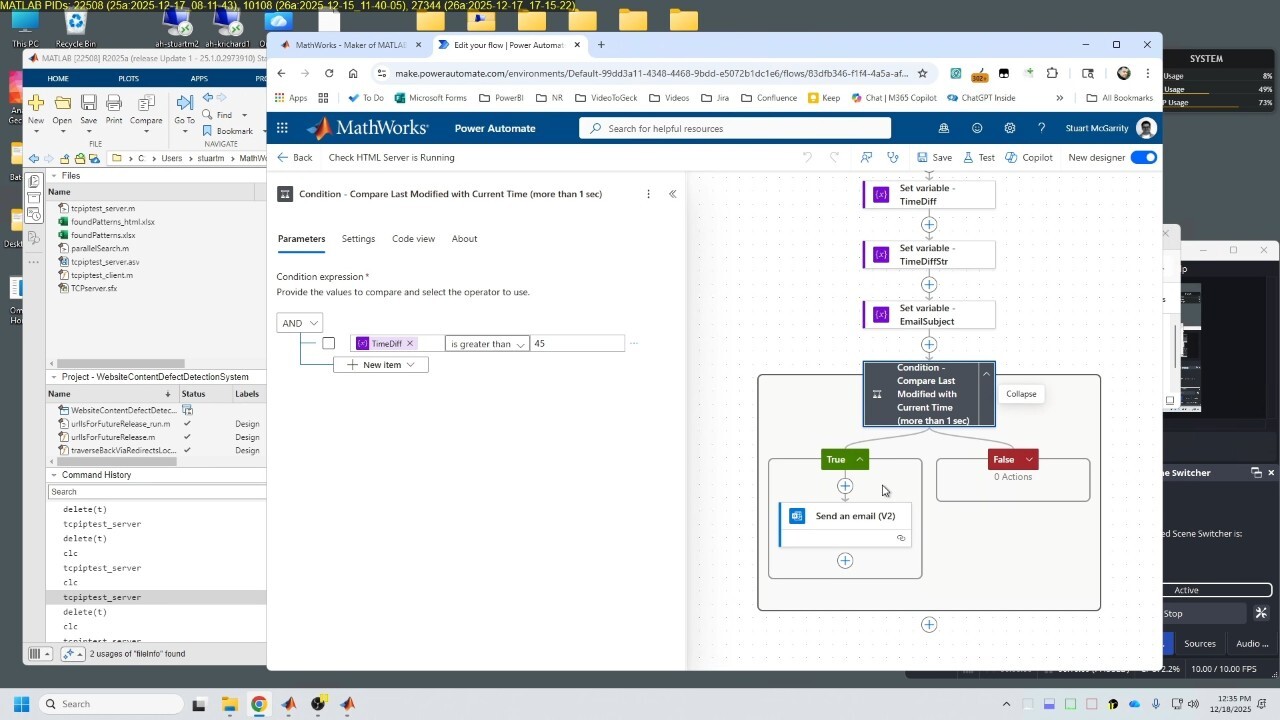This screenshot has width=1280, height=720.
Task: Switch to the Code view tab
Action: click(x=413, y=239)
